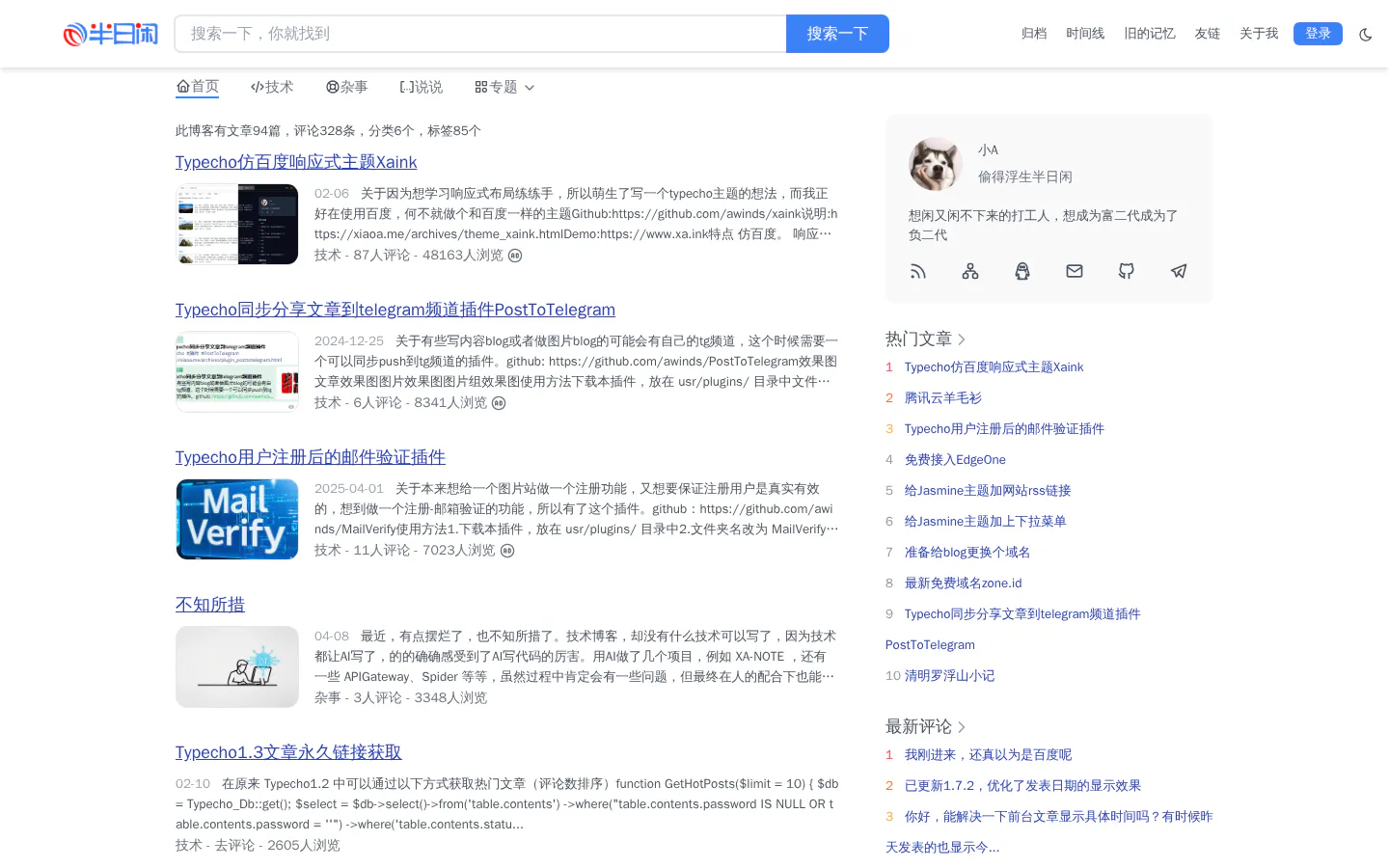
Task: Open hot article 腾讯云羊毛衫
Action: pos(943,398)
